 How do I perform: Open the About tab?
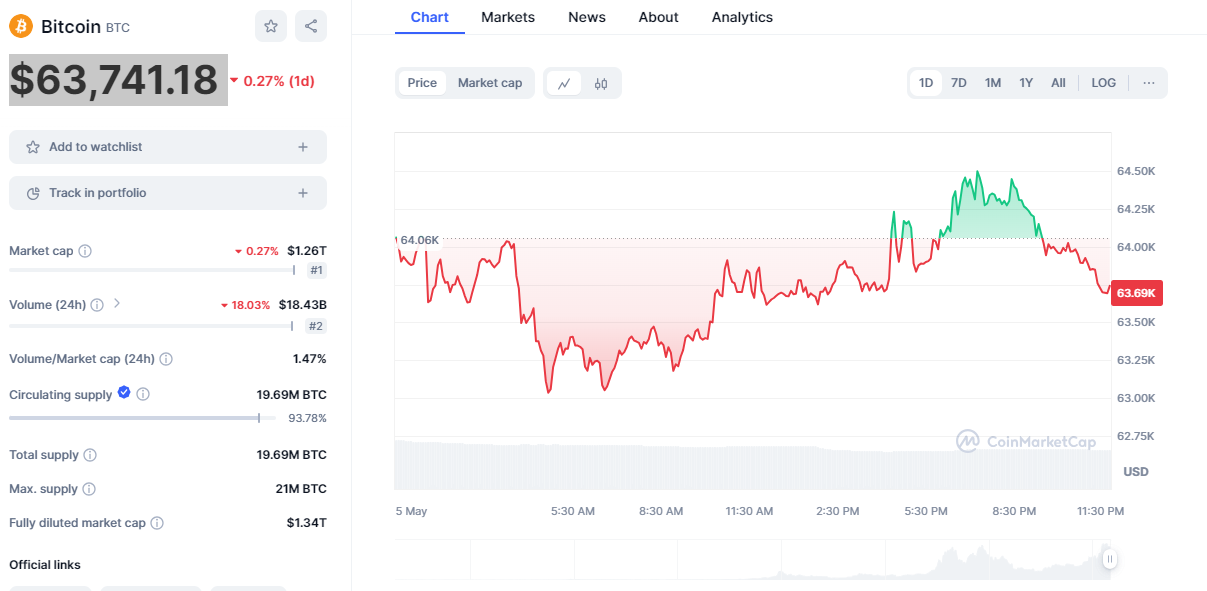pyautogui.click(x=659, y=17)
